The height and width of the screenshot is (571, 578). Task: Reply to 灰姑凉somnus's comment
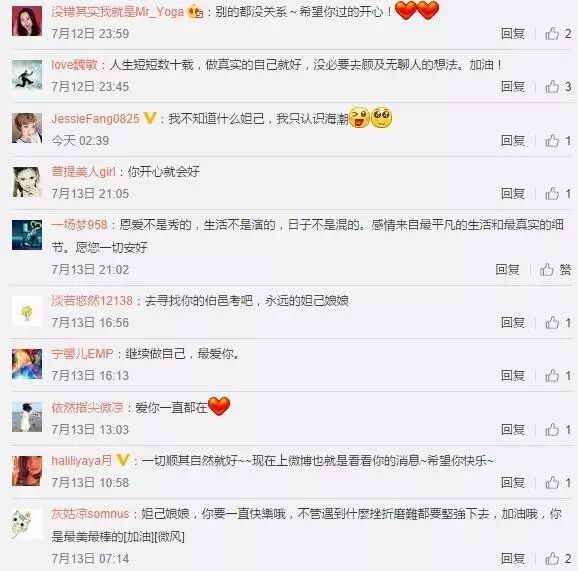pyautogui.click(x=513, y=558)
